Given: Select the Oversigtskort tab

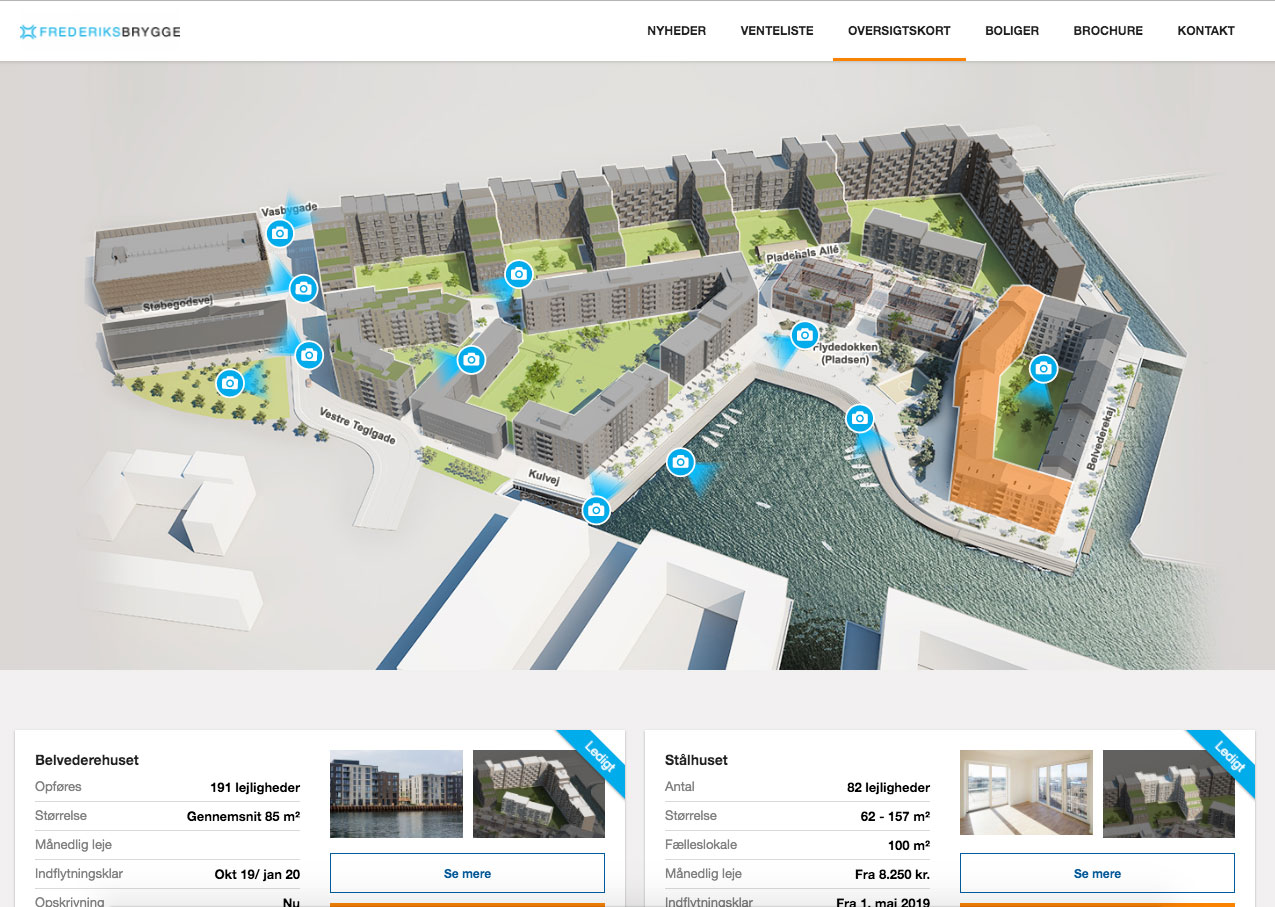Looking at the screenshot, I should pyautogui.click(x=899, y=31).
